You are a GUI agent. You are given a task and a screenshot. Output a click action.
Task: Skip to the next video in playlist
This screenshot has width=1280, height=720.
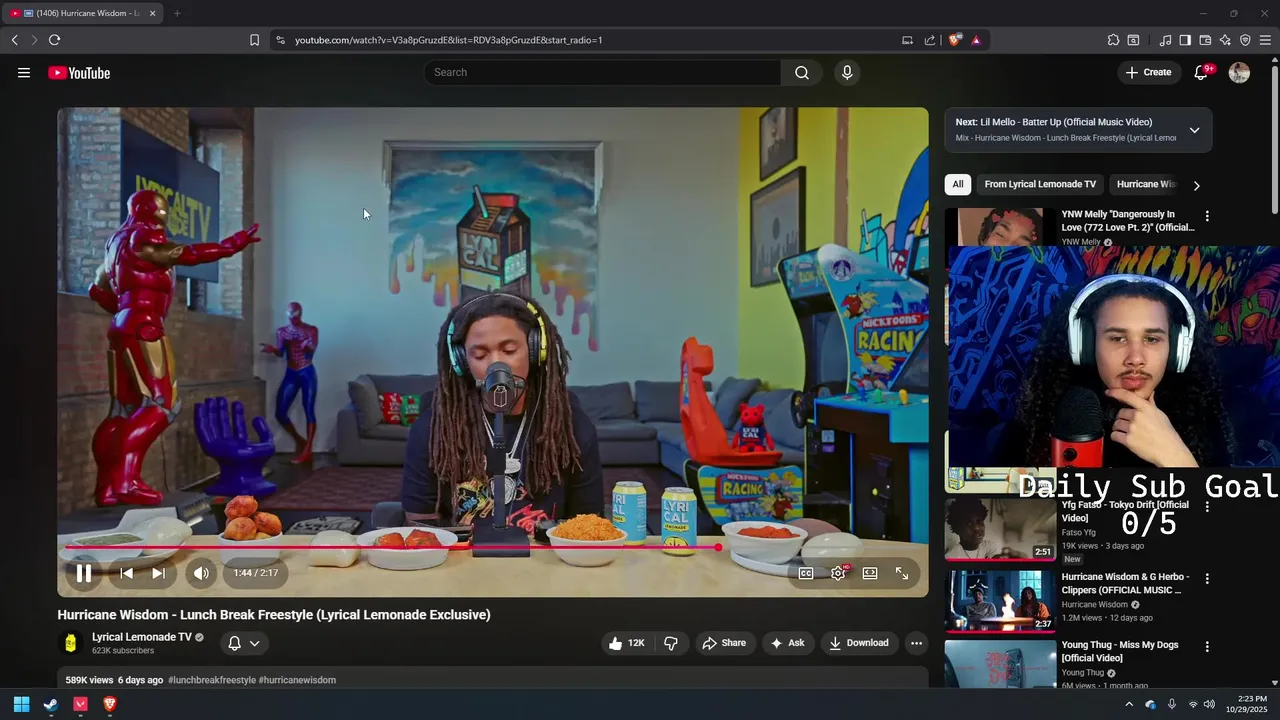(158, 573)
